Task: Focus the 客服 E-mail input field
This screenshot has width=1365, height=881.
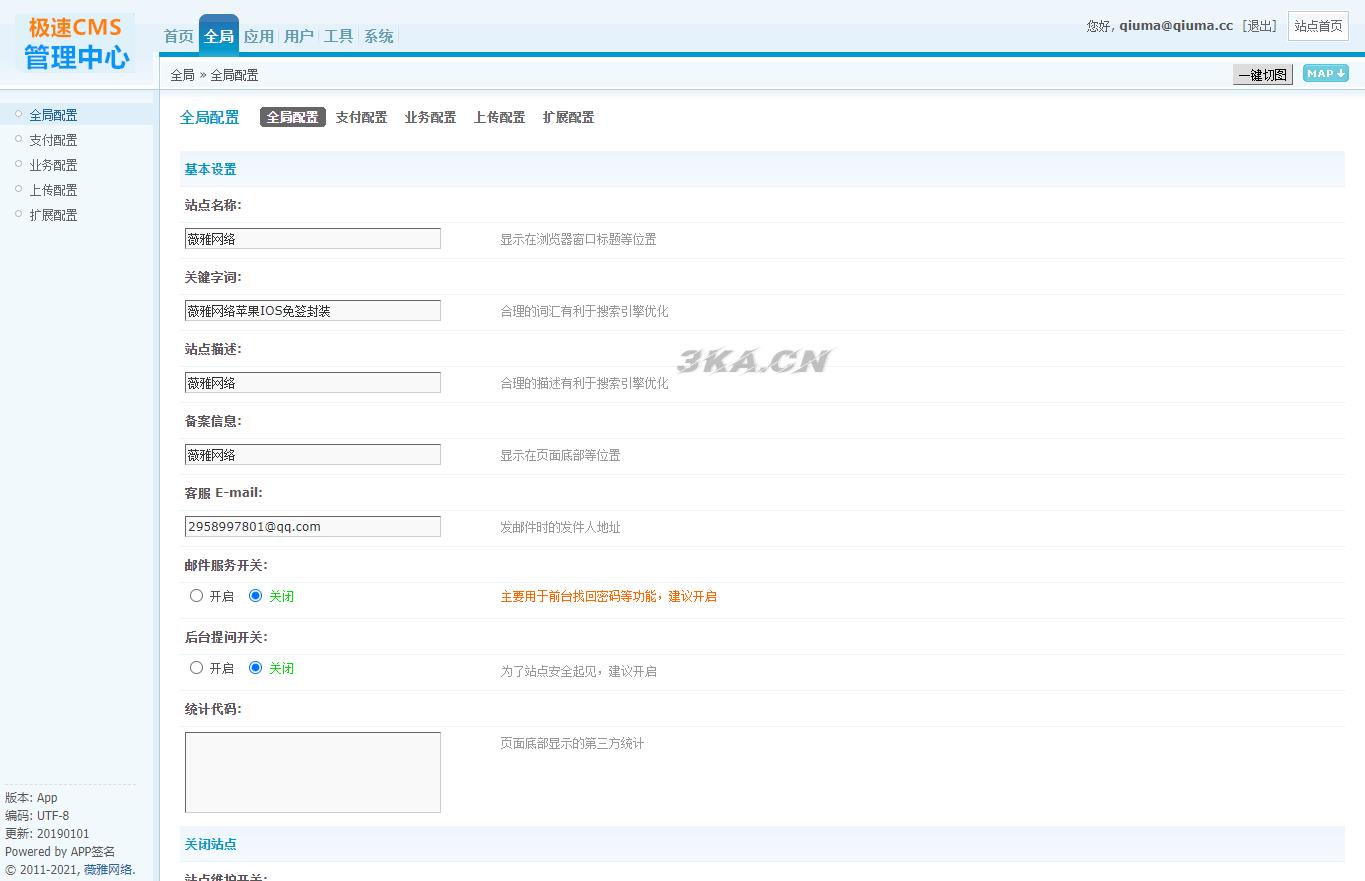Action: (313, 527)
